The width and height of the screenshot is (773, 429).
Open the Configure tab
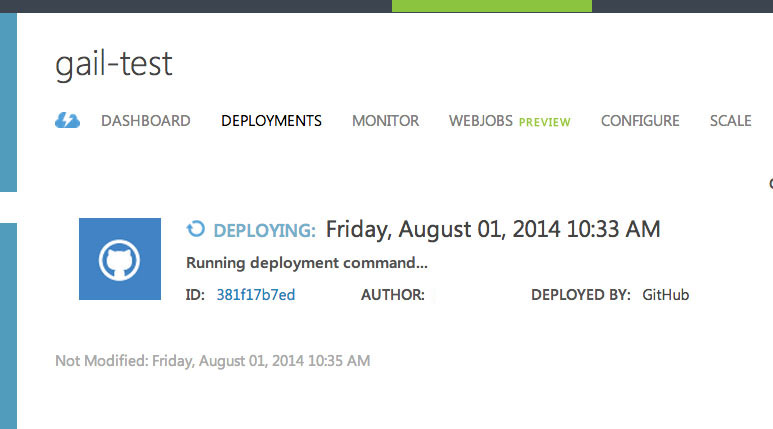pos(639,121)
